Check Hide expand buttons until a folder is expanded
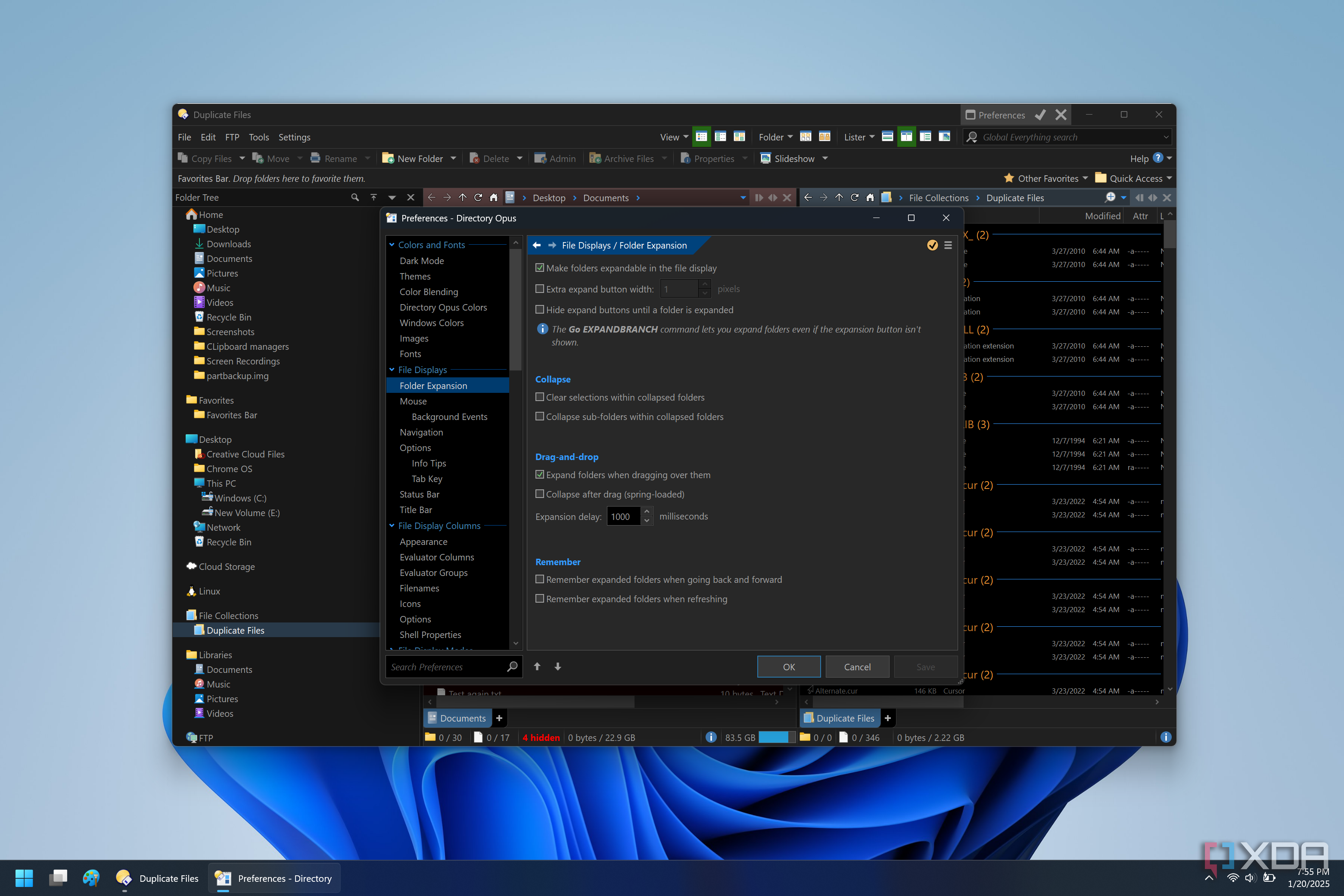 pos(539,309)
